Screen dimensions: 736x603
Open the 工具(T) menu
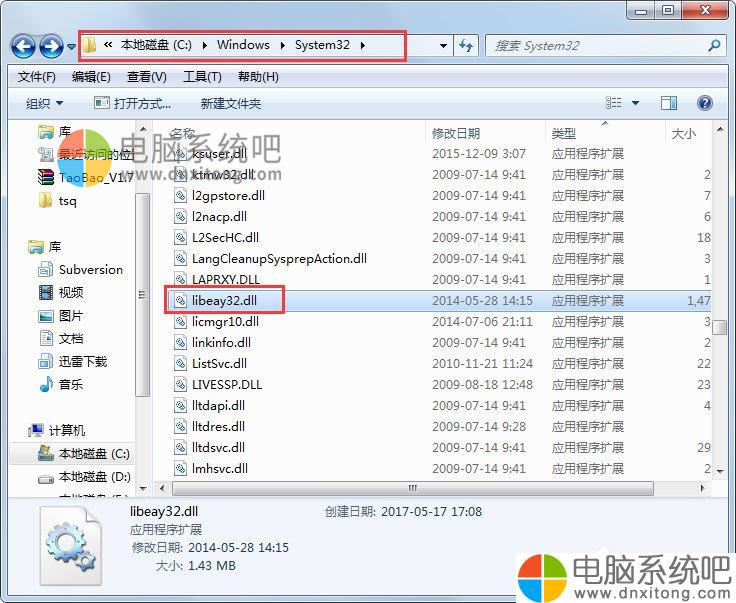pyautogui.click(x=202, y=76)
